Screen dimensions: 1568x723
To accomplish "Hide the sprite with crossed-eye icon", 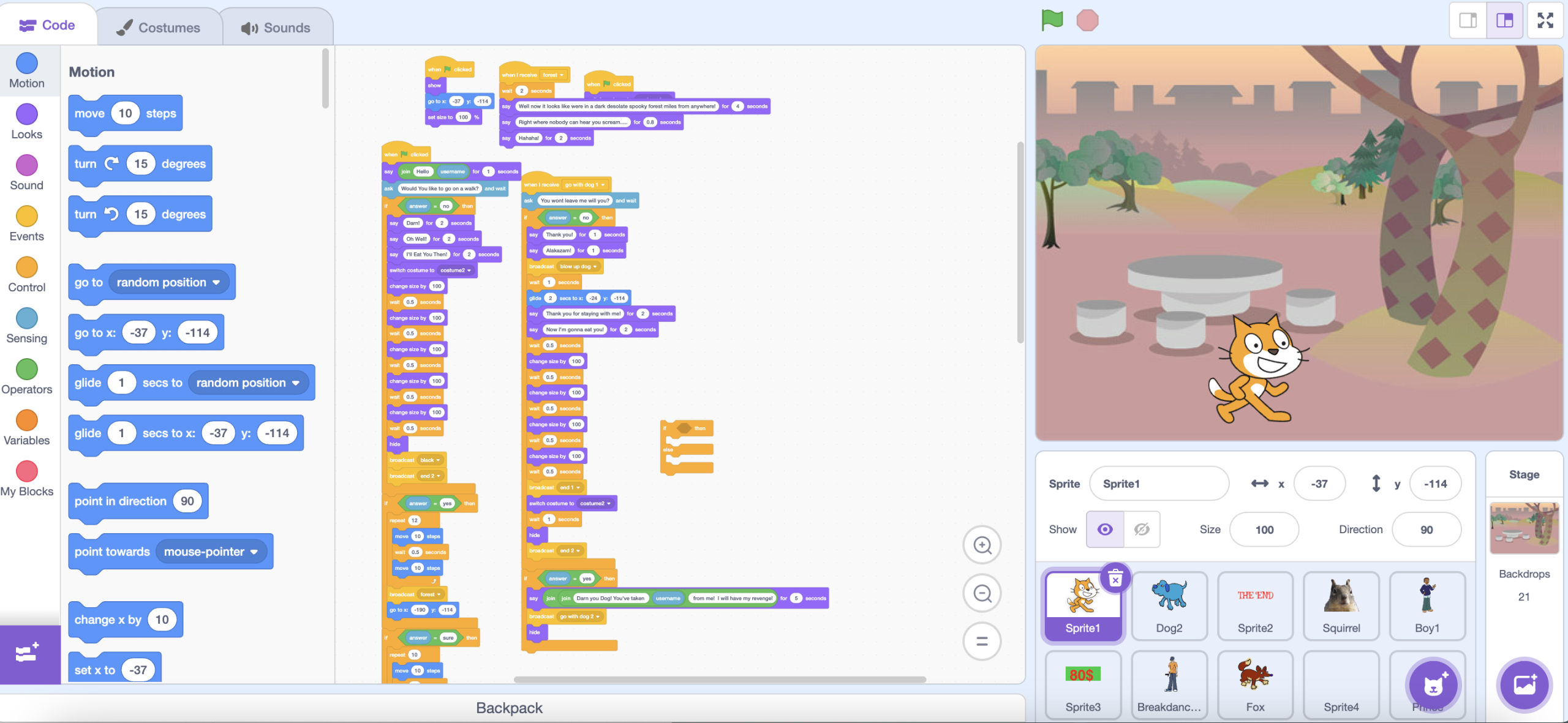I will tap(1142, 530).
